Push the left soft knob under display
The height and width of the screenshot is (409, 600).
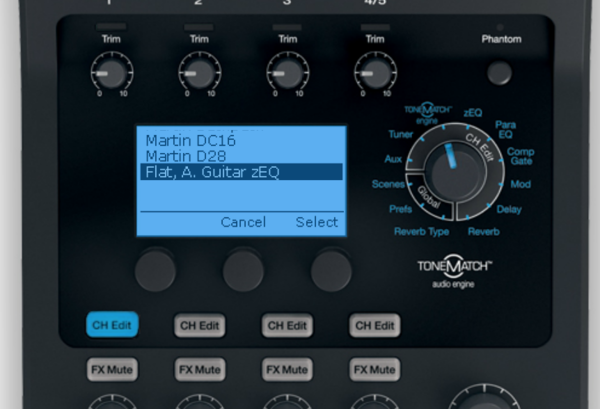click(x=155, y=270)
